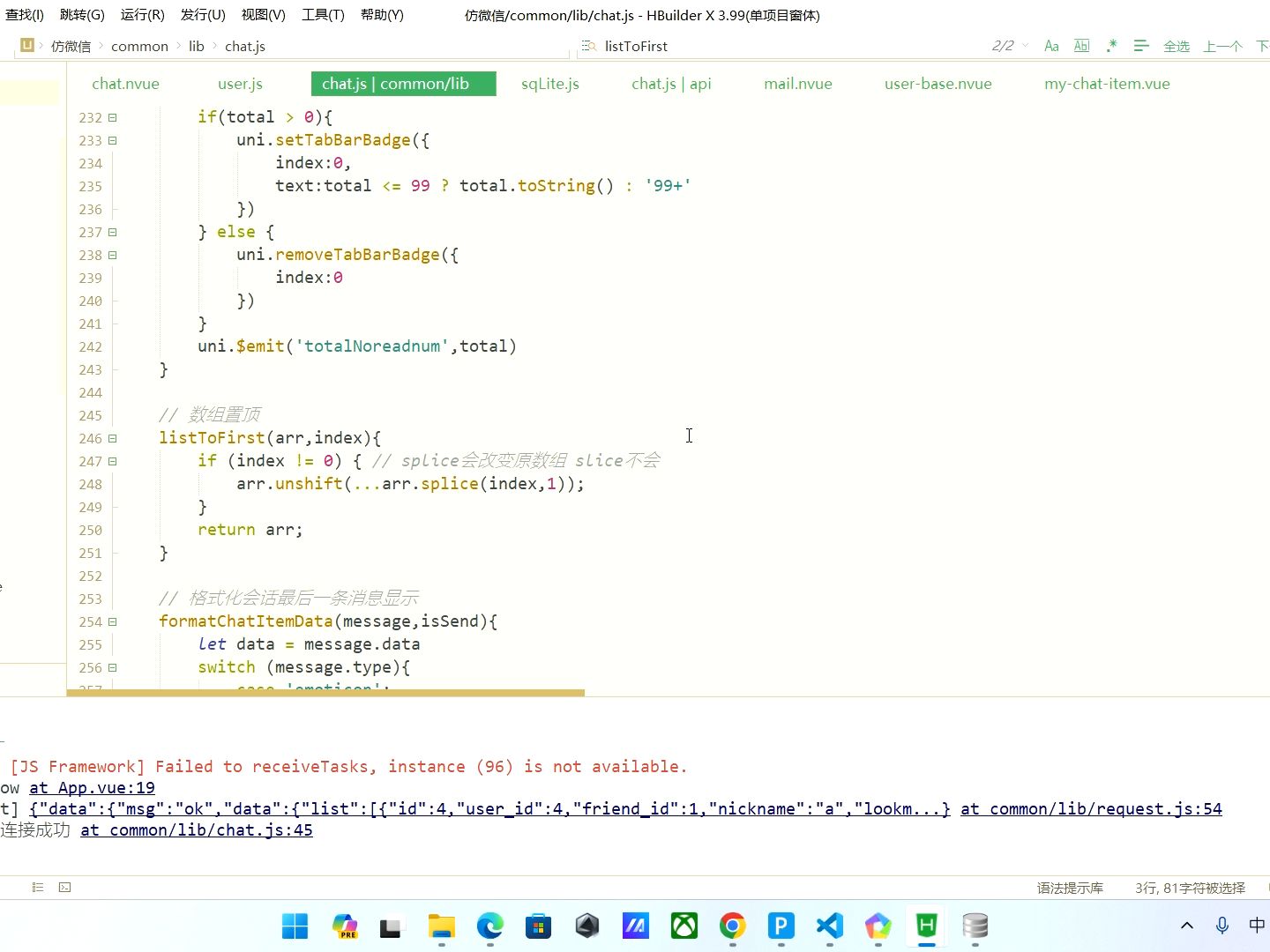The width and height of the screenshot is (1270, 952).
Task: Open the database app taskbar icon
Action: pyautogui.click(x=975, y=926)
